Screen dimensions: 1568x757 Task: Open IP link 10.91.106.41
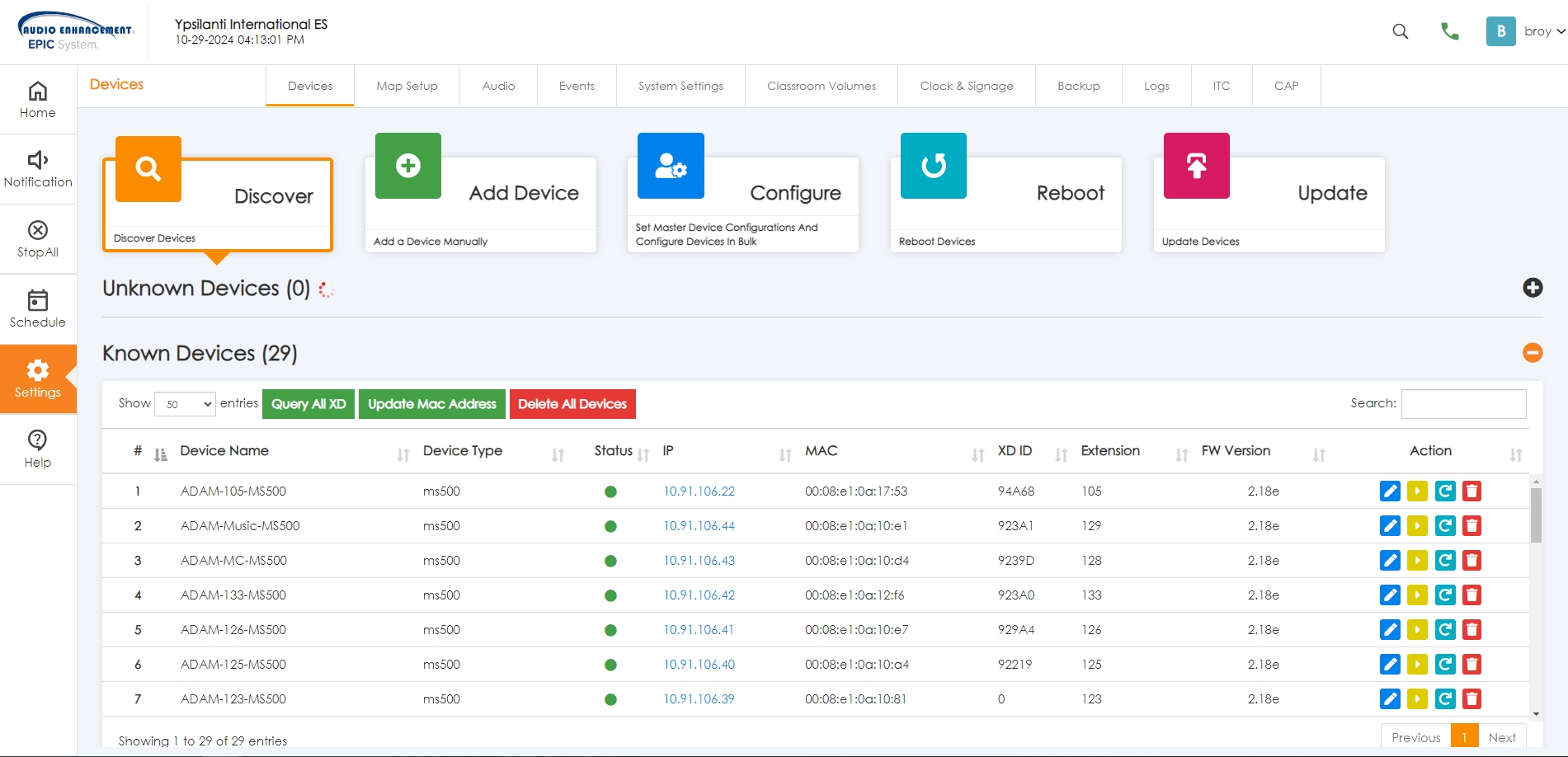(699, 630)
